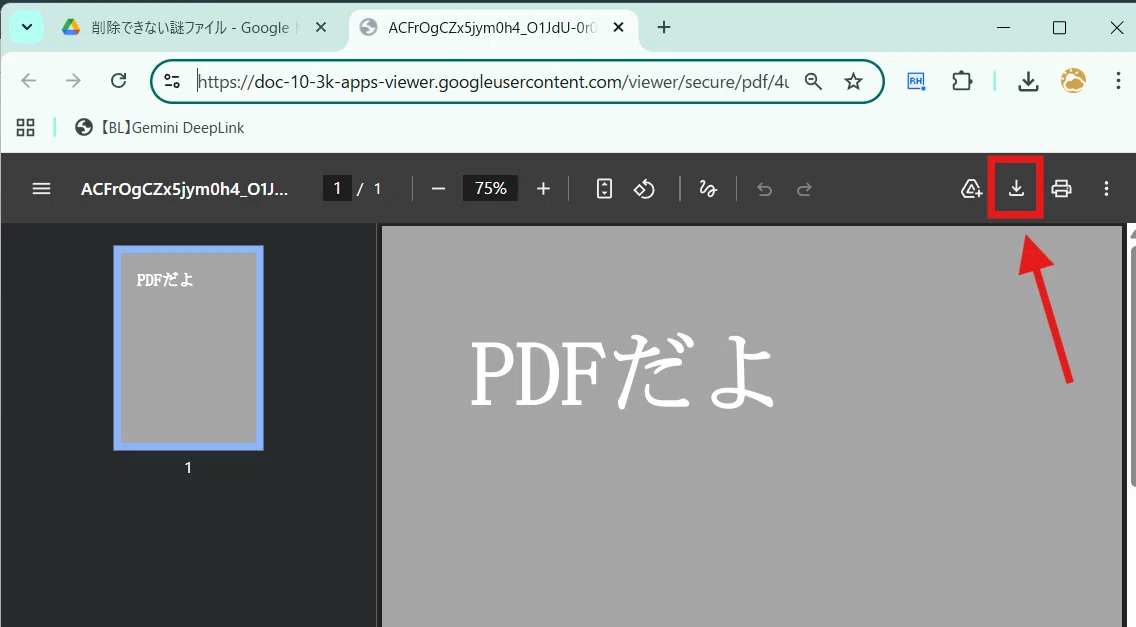The height and width of the screenshot is (627, 1136).
Task: Select the ACFrOgCZx5jym0h4 PDF tab
Action: (x=492, y=28)
